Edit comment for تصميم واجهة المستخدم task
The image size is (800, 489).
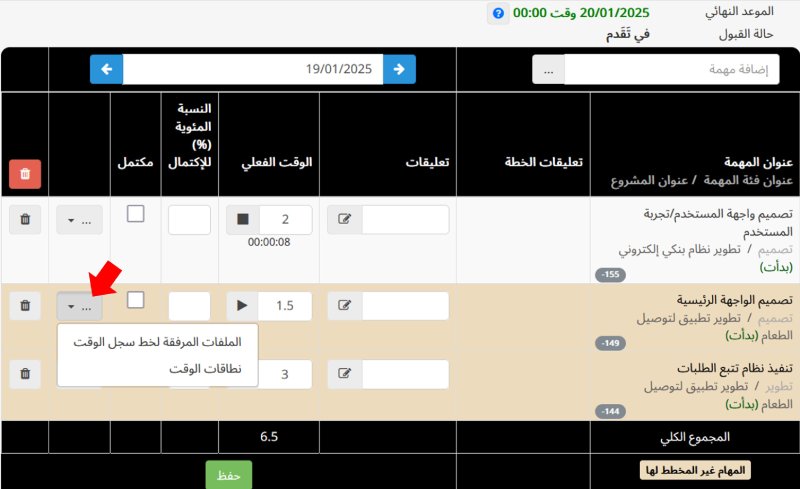coord(345,219)
